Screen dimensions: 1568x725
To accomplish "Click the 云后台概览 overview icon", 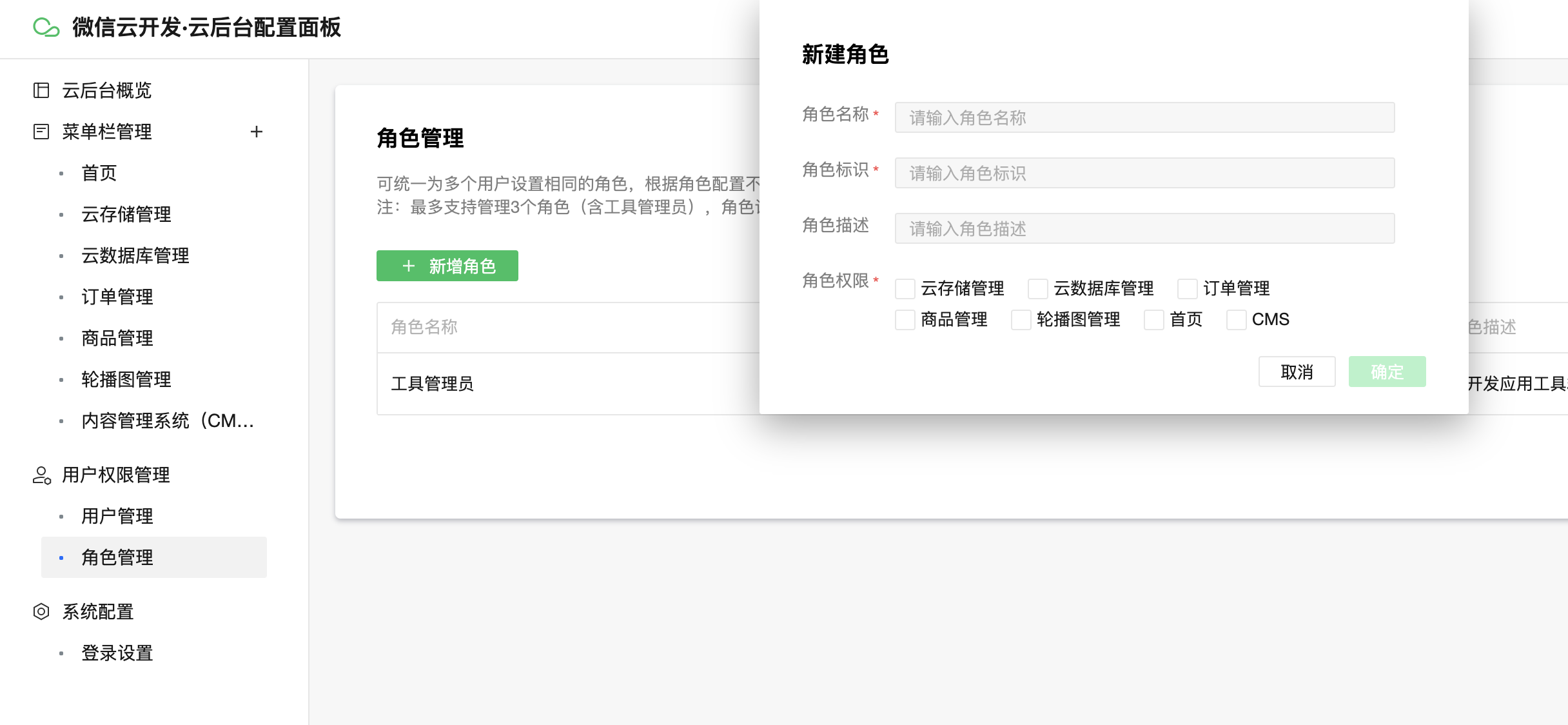I will click(41, 90).
